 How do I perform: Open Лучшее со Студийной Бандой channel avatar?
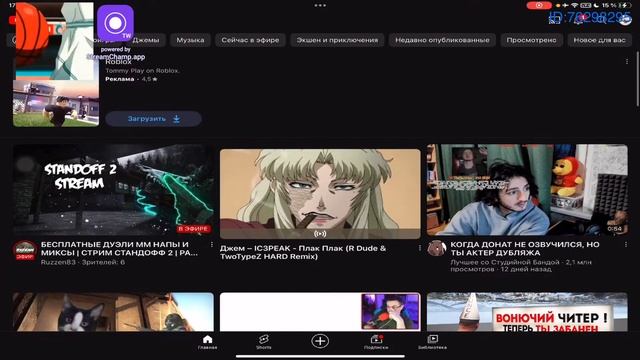[436, 248]
